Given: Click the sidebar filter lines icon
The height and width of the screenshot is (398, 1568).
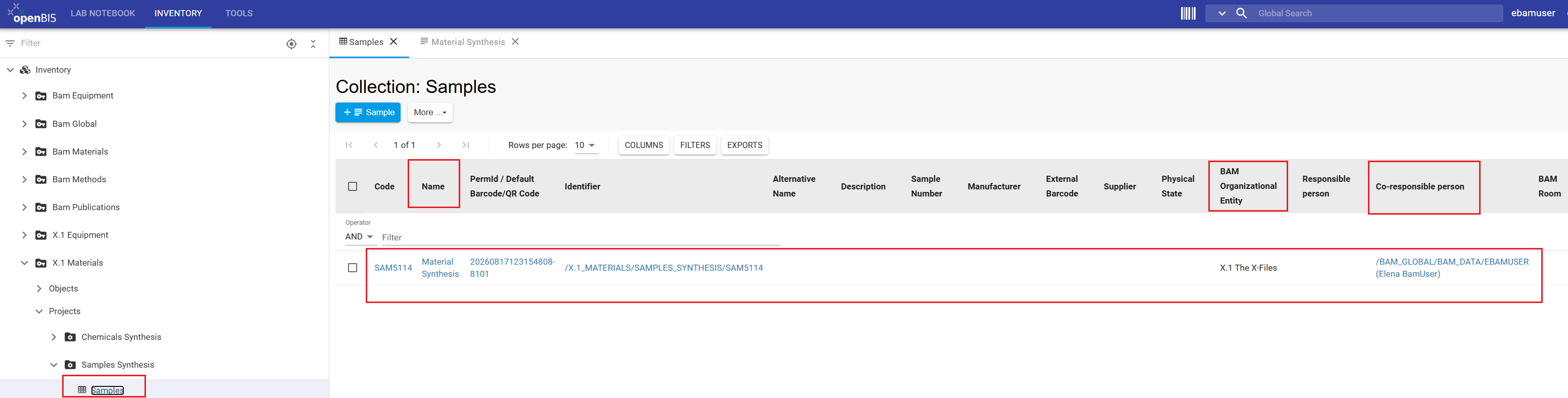Looking at the screenshot, I should click(x=10, y=43).
